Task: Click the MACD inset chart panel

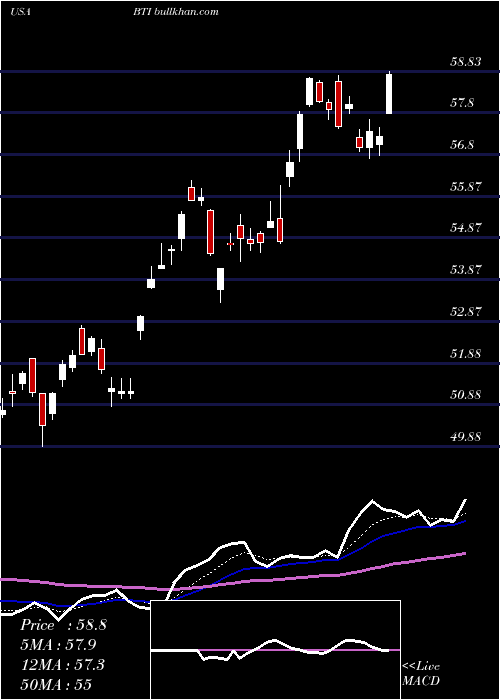Action: [275, 650]
